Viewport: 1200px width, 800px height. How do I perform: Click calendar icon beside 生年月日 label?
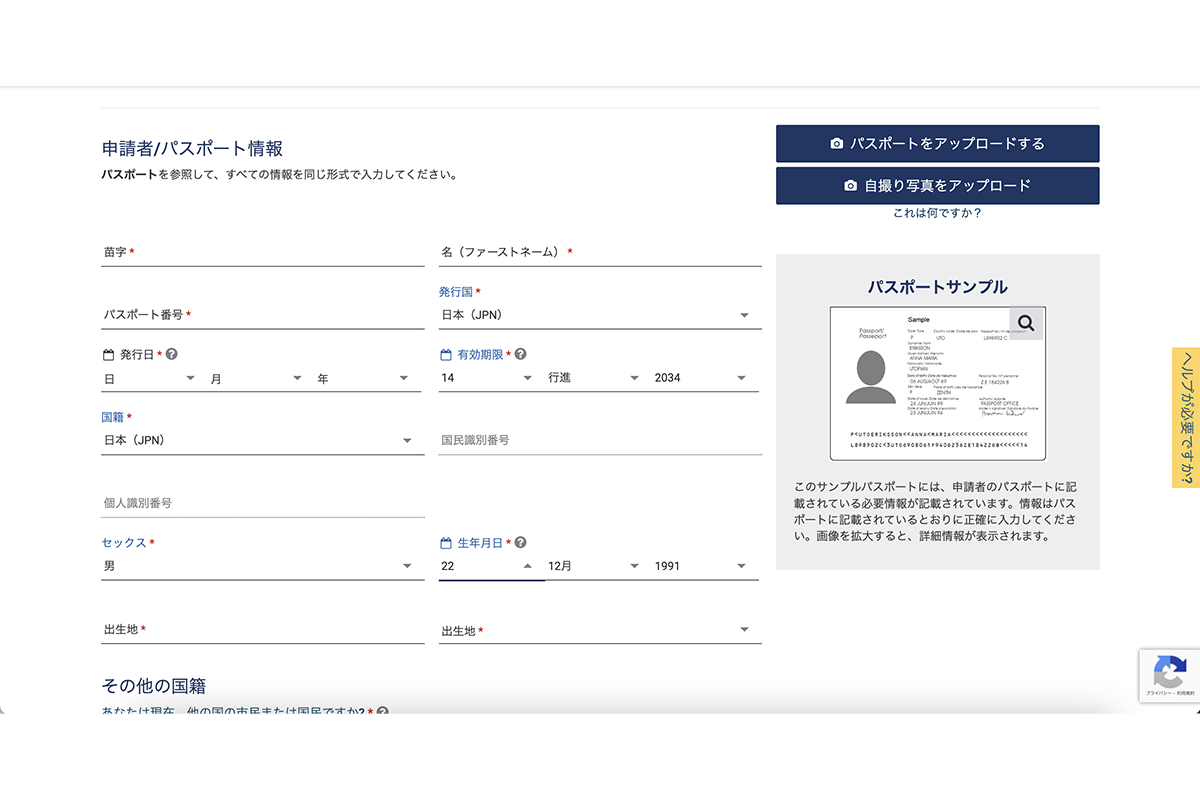pyautogui.click(x=446, y=543)
